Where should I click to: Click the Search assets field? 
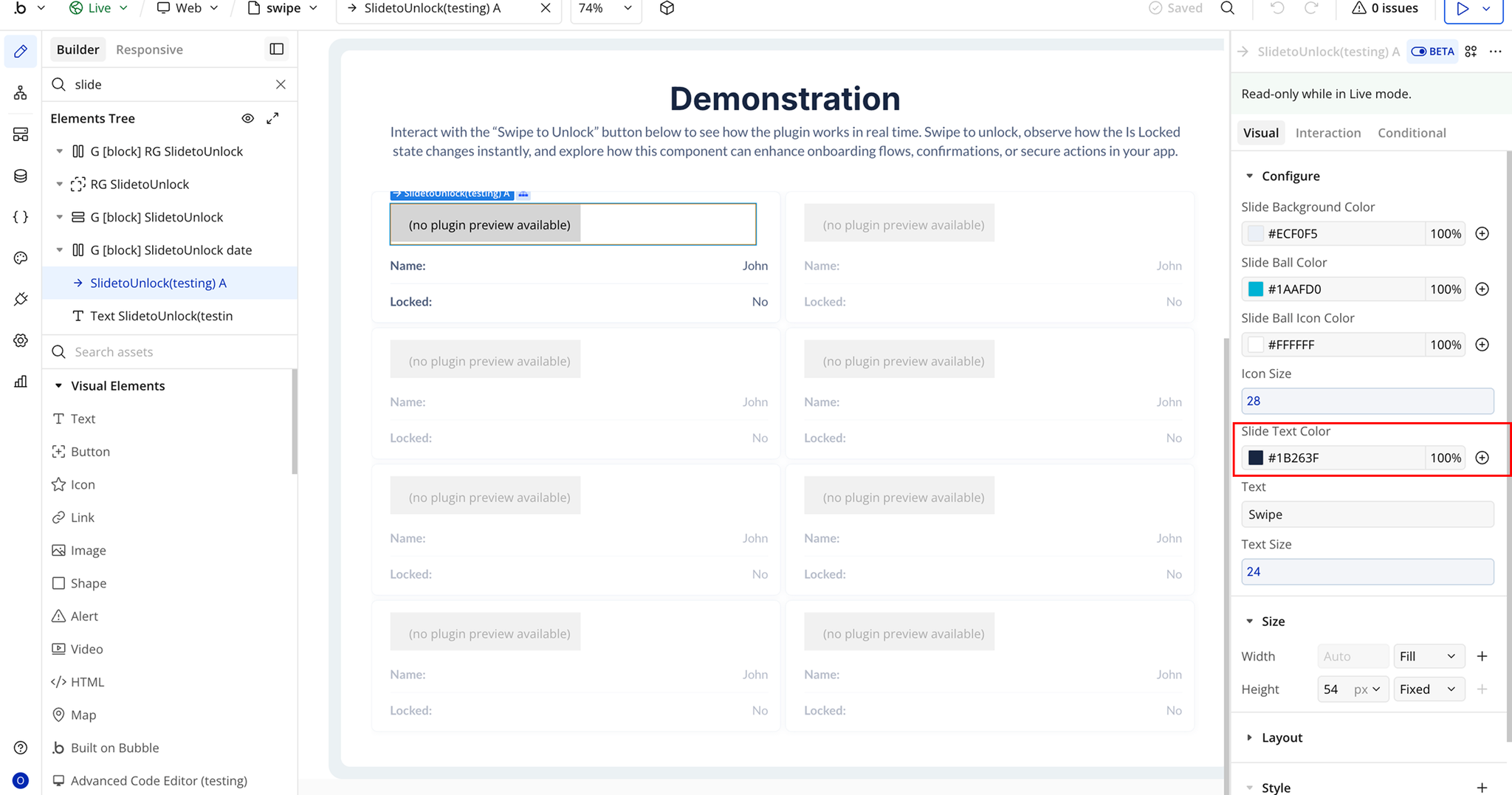pyautogui.click(x=170, y=352)
